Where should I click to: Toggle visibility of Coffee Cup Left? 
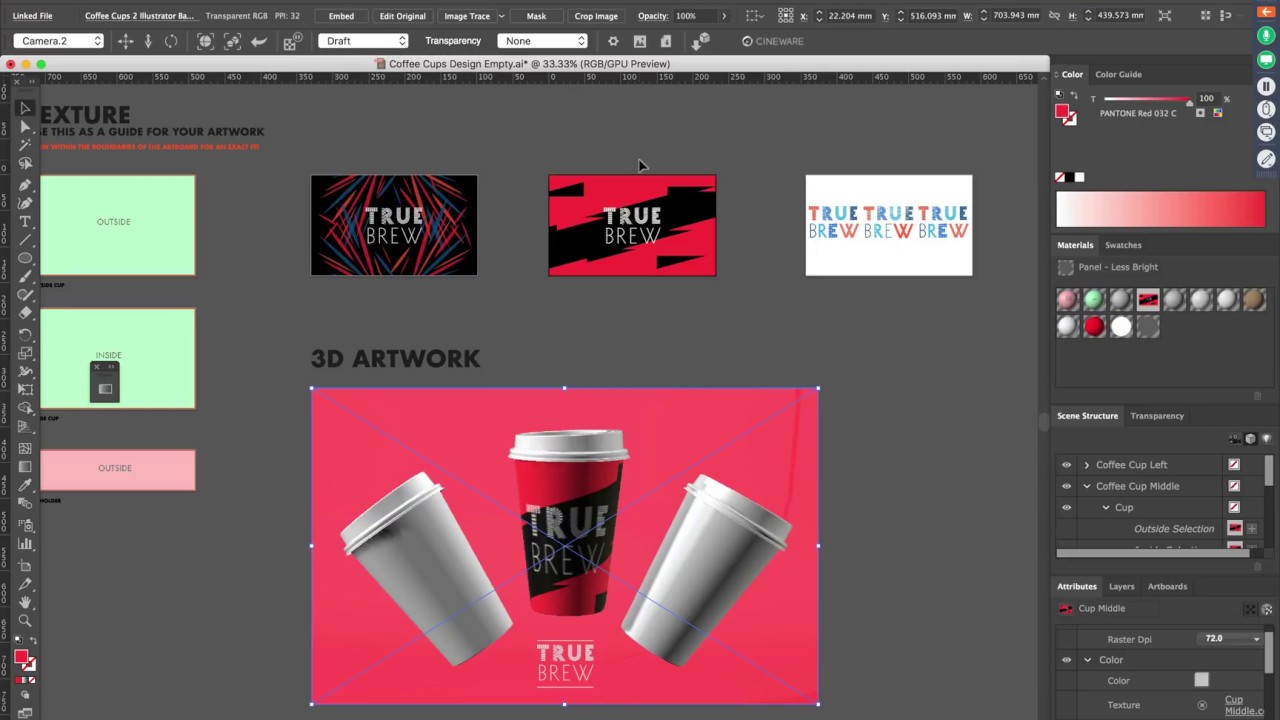(1066, 465)
